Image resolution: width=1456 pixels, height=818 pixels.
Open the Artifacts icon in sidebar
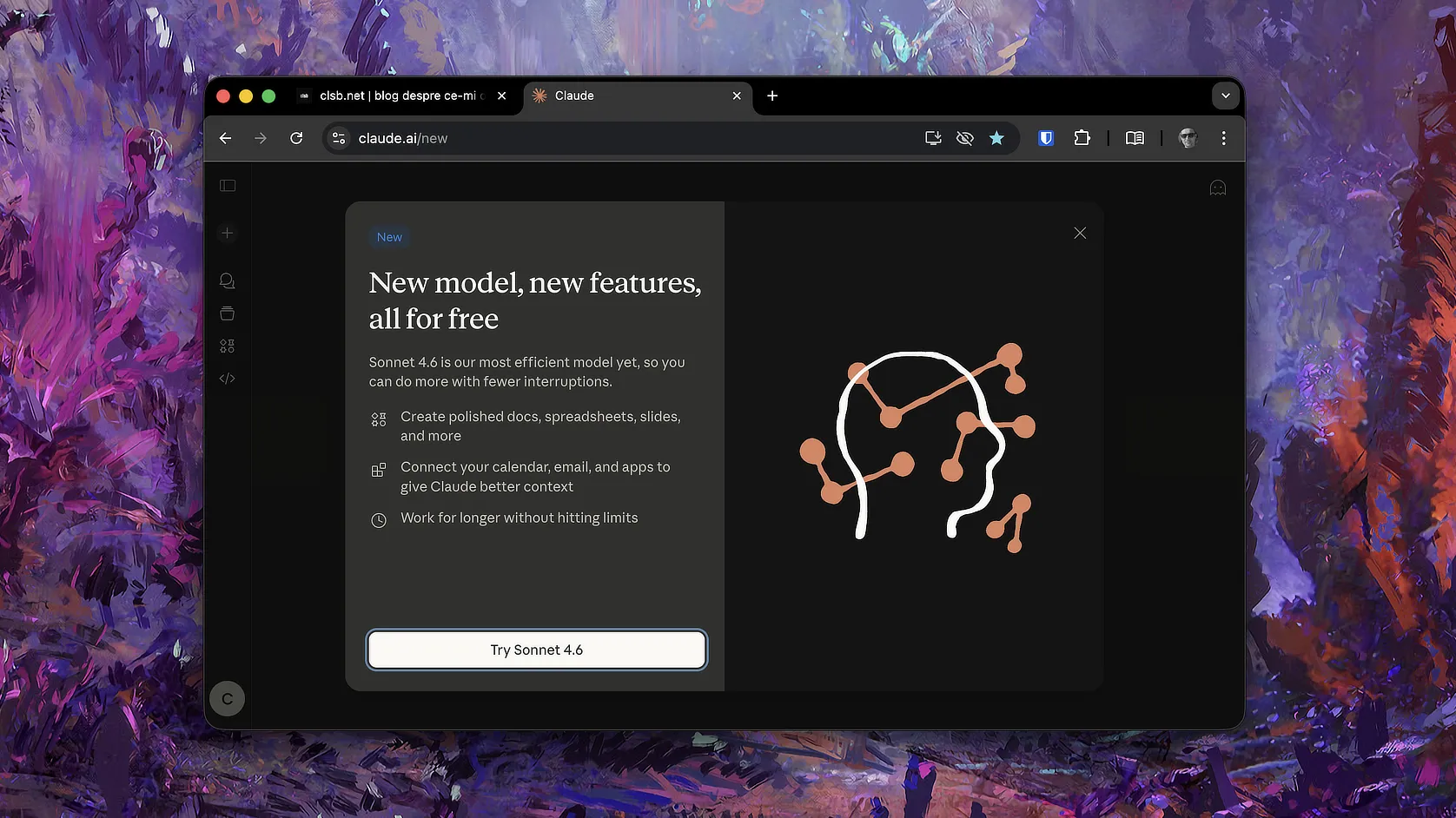(228, 346)
